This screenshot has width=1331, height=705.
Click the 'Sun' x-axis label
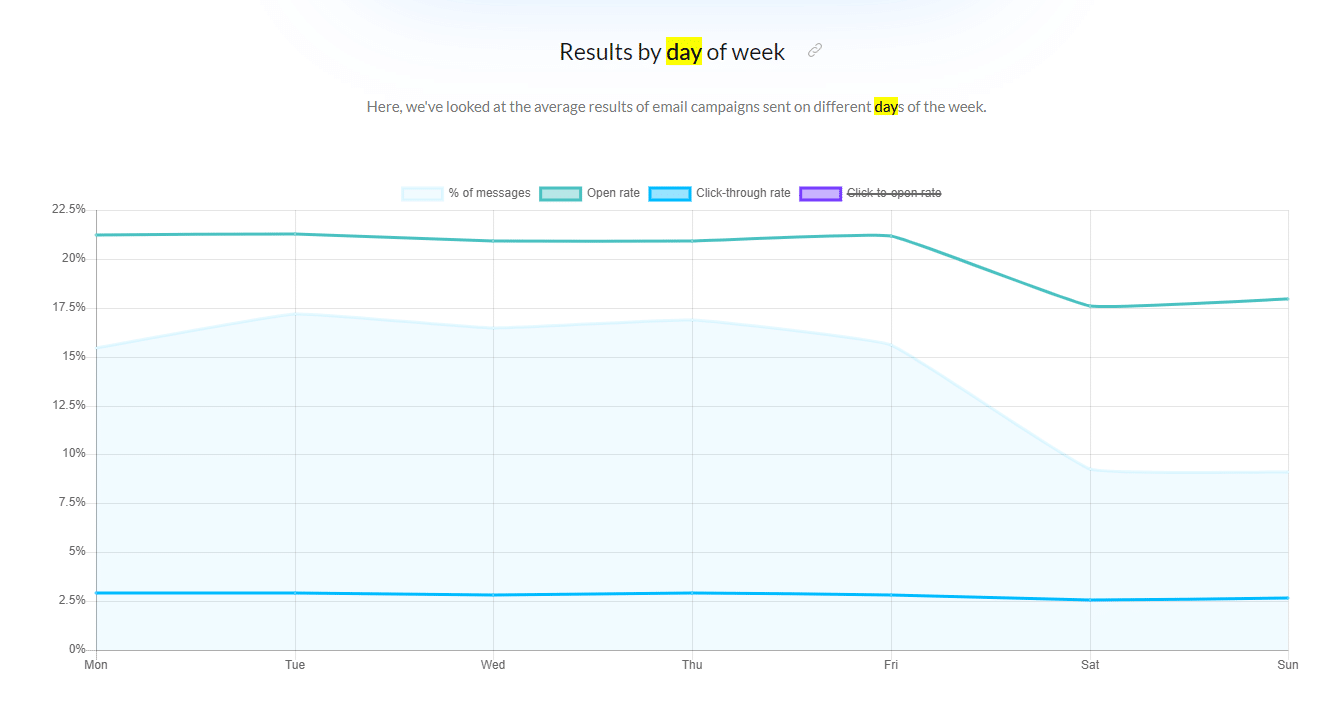(x=1288, y=665)
